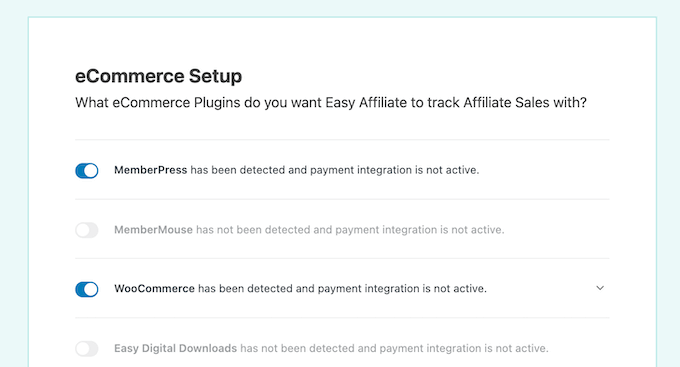The width and height of the screenshot is (680, 367).
Task: Toggle the MemberMouse integration switch
Action: (87, 230)
